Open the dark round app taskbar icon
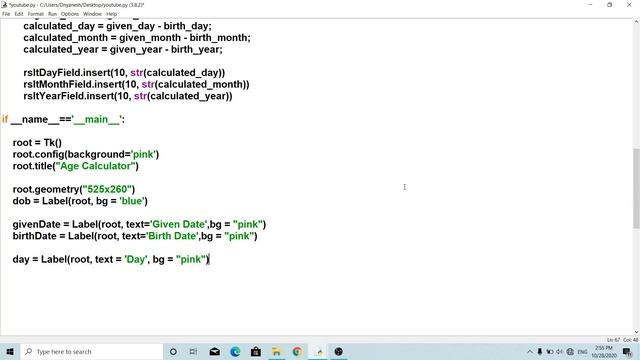Screen dimensions: 640x360 click(x=338, y=351)
